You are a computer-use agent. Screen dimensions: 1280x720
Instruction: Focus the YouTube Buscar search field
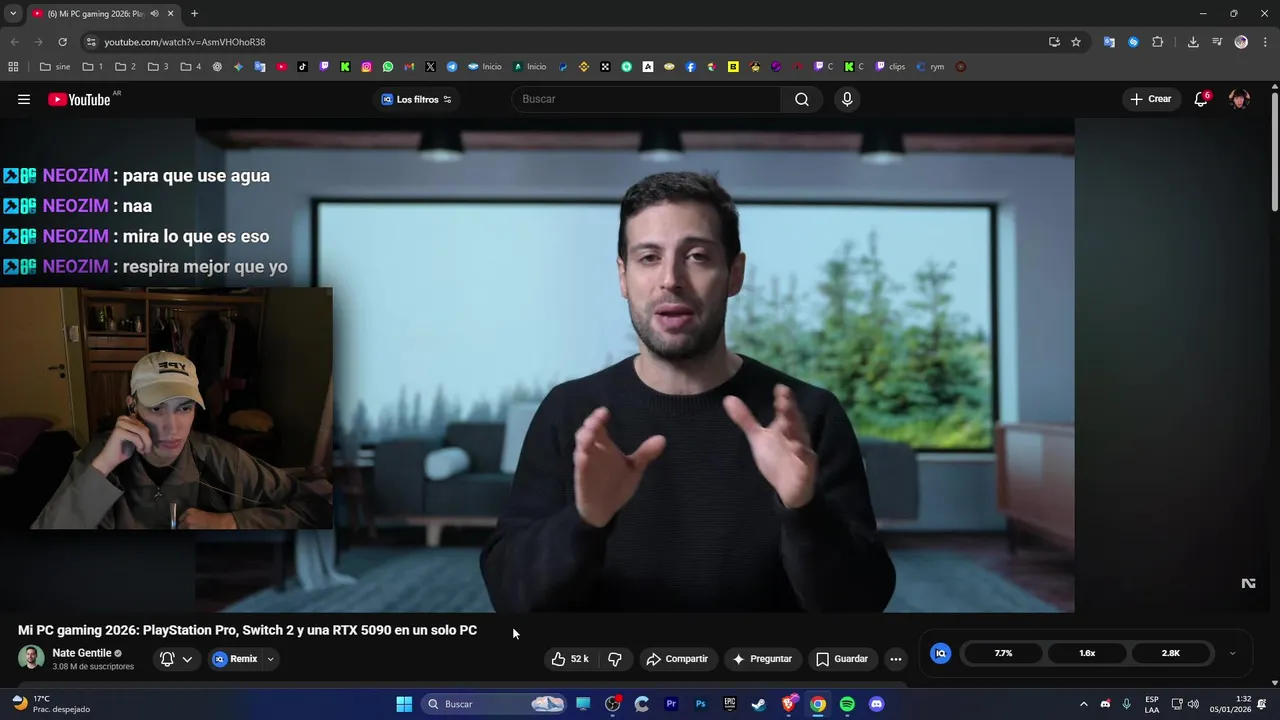coord(646,99)
